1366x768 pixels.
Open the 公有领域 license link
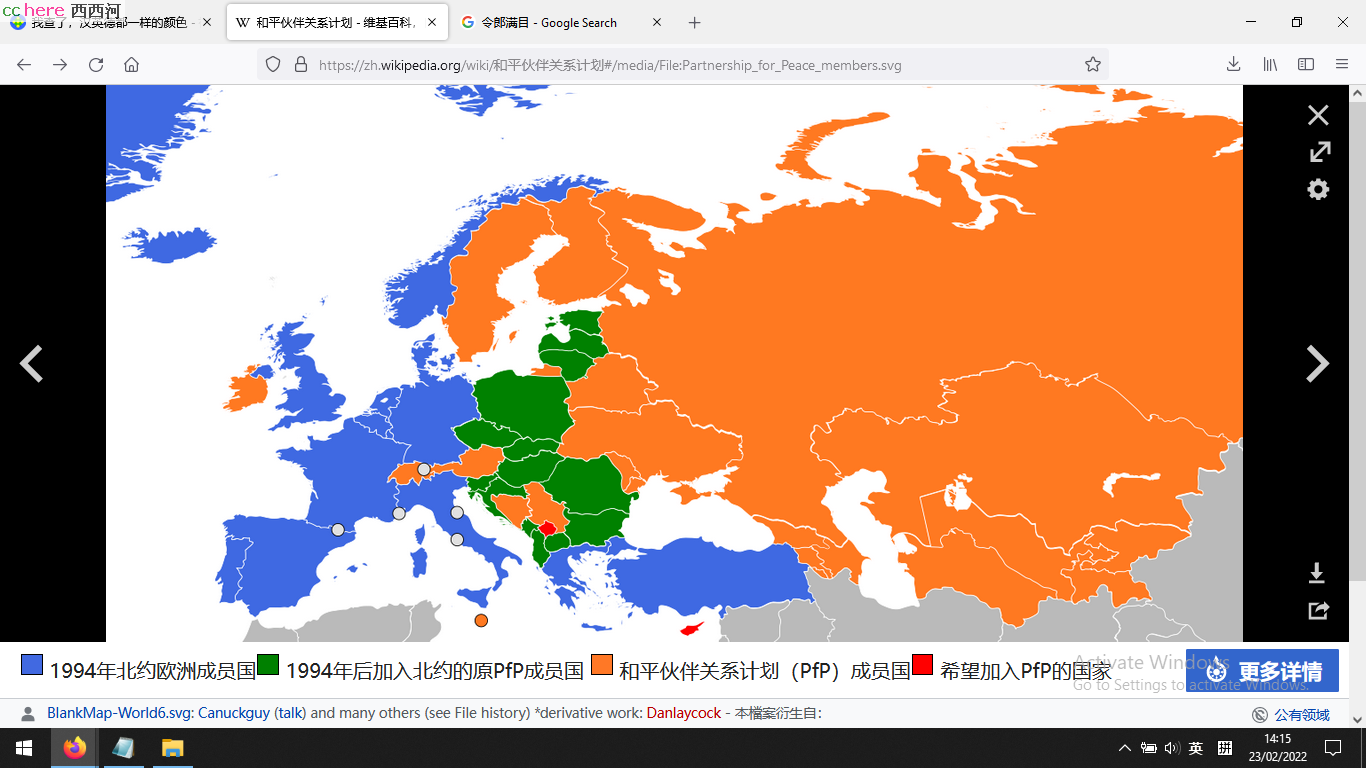(1302, 715)
